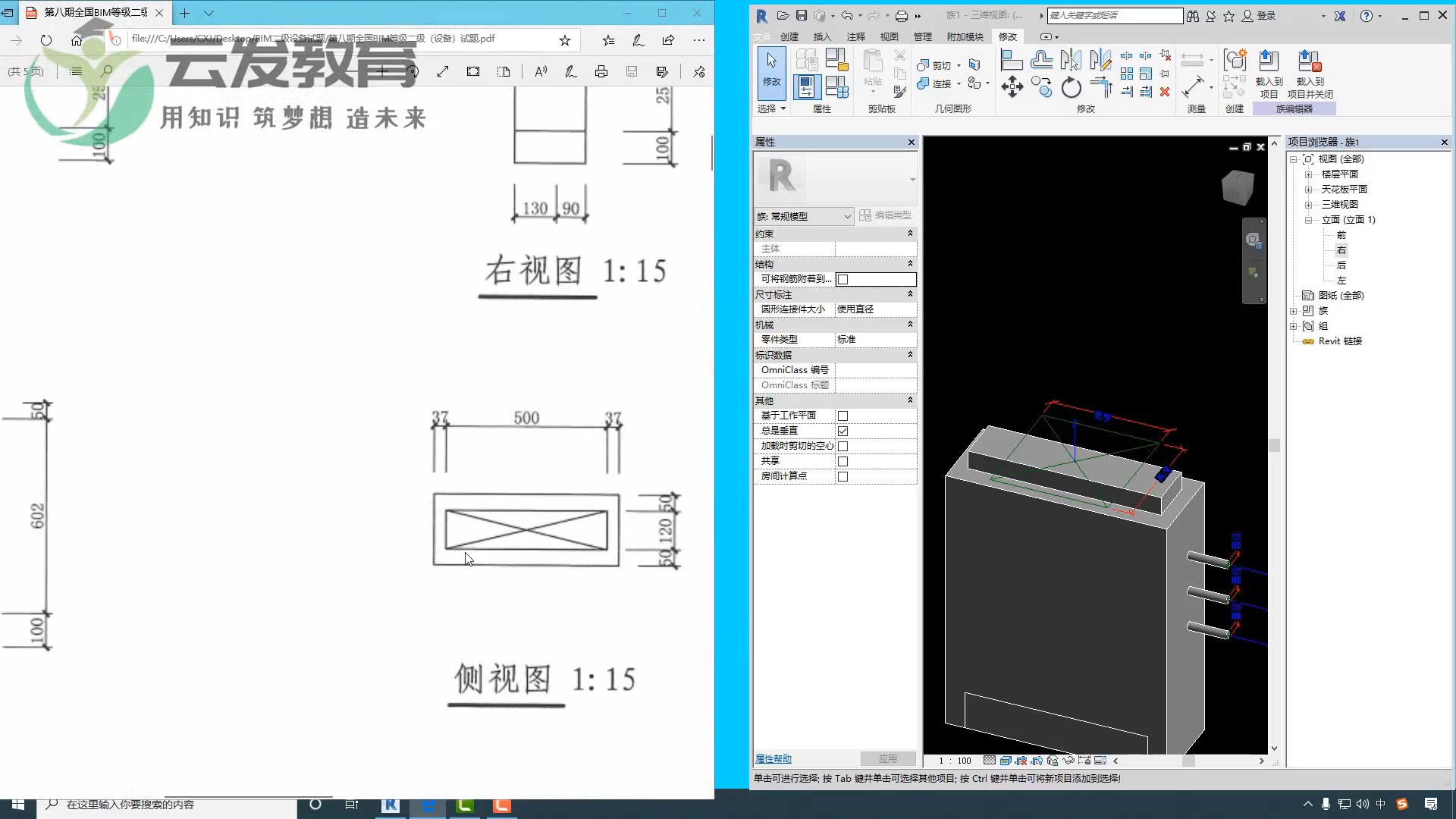Activate the Rotate tool
The height and width of the screenshot is (819, 1456).
click(1071, 88)
